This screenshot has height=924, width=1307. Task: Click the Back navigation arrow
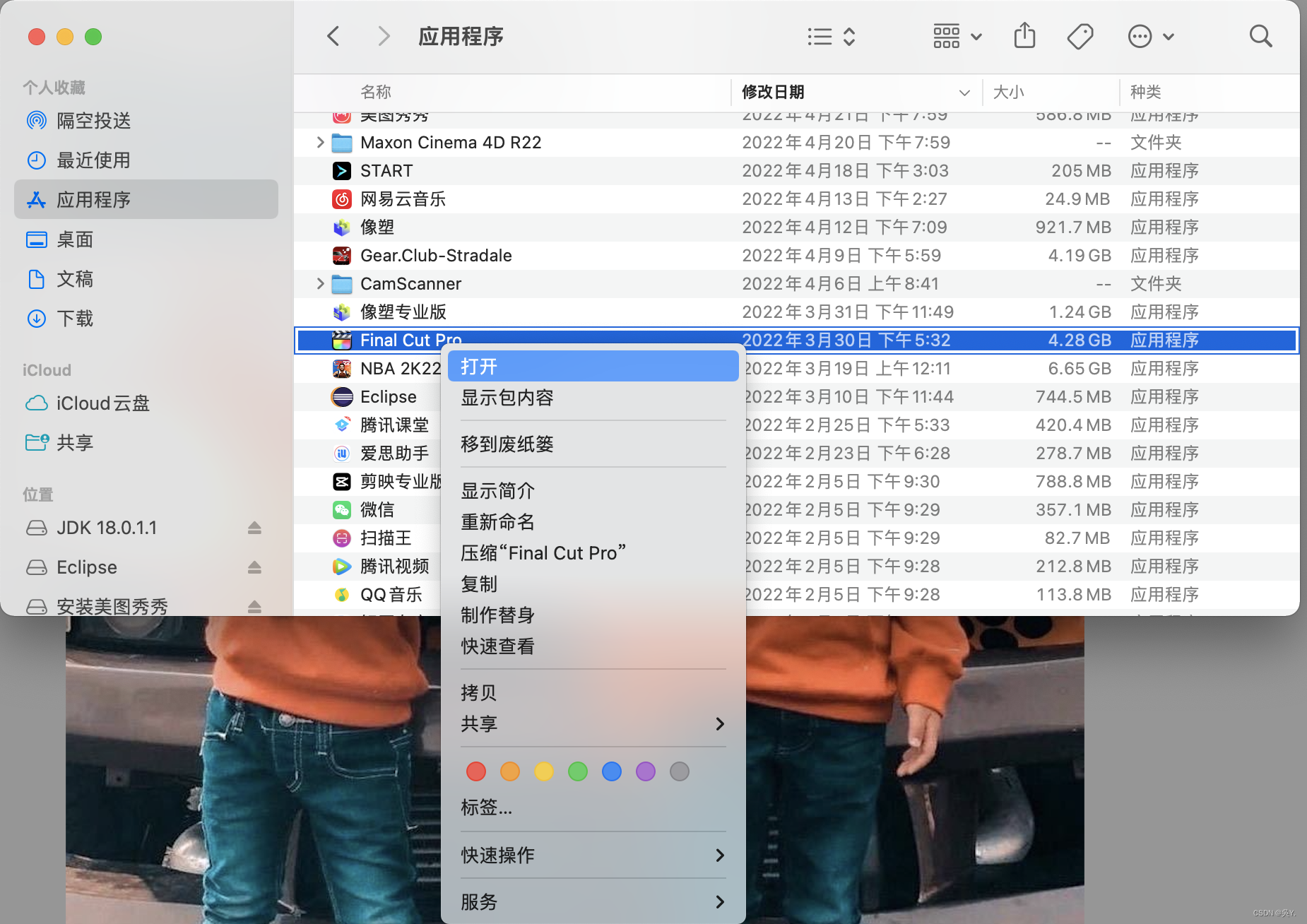click(333, 35)
